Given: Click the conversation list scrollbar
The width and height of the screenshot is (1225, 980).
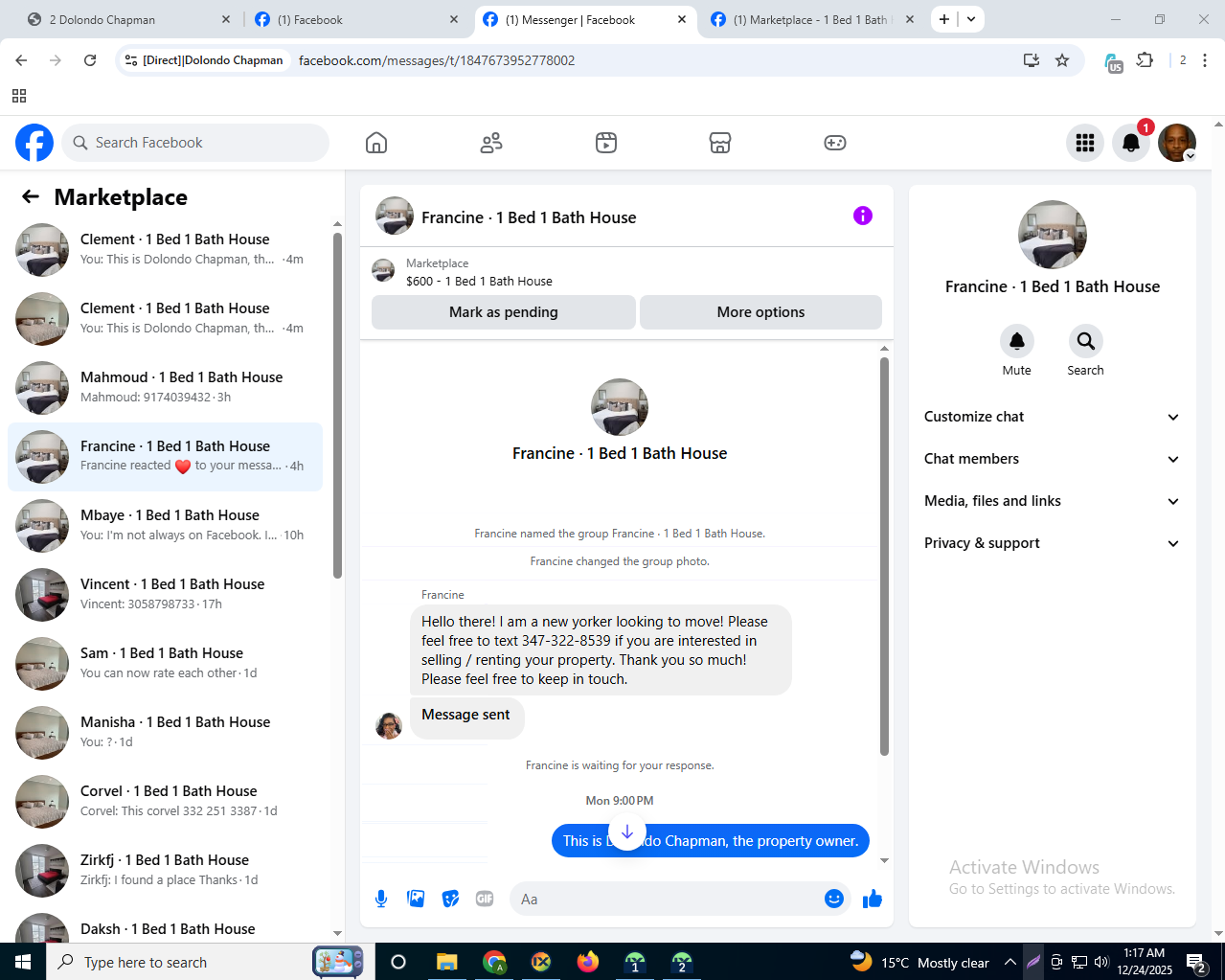Looking at the screenshot, I should point(337,405).
